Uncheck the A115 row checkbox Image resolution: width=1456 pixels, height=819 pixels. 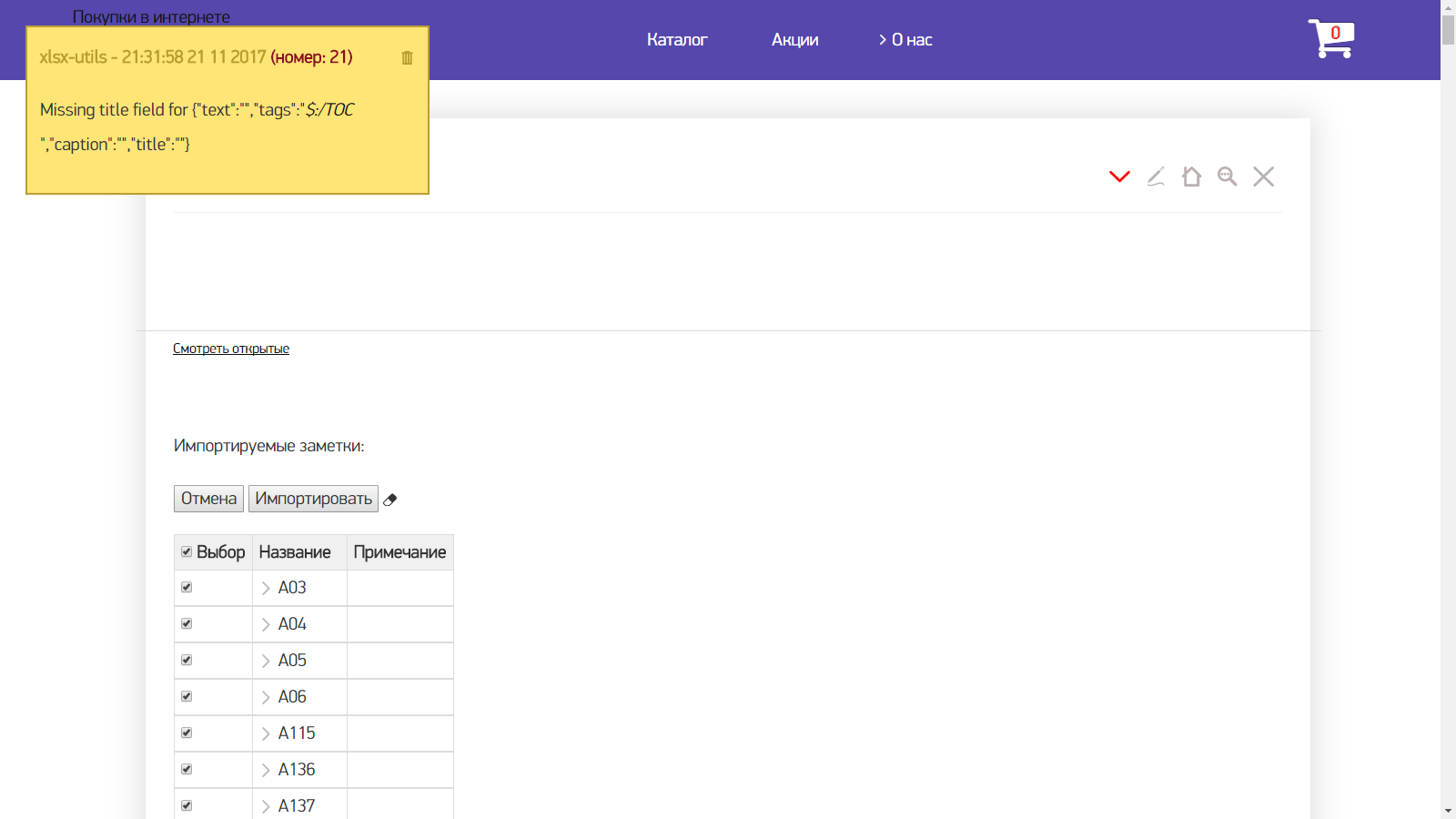pos(187,733)
